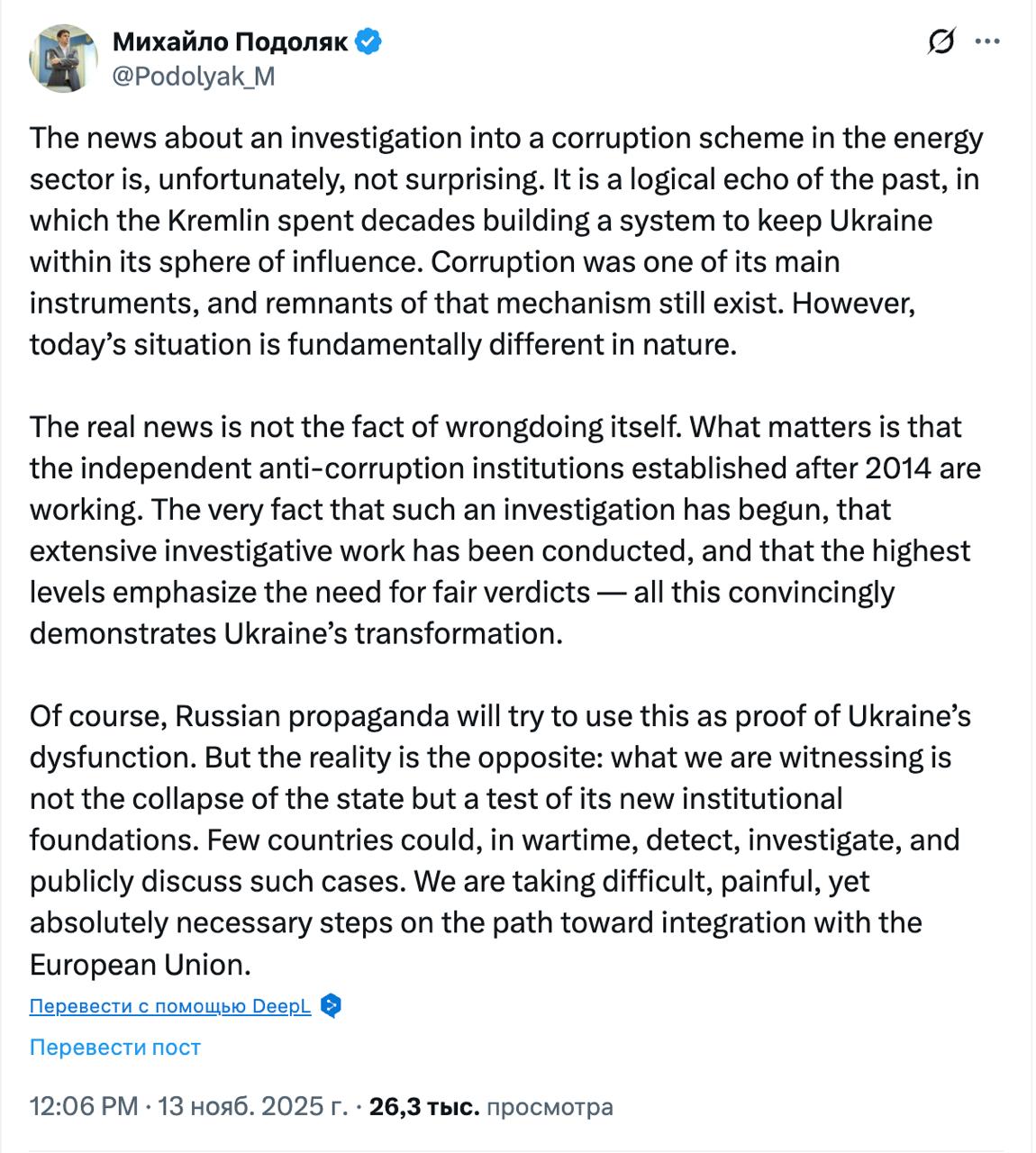Click the Grok analysis icon on the post
Screen dimensions: 1036x1153
(x=939, y=40)
